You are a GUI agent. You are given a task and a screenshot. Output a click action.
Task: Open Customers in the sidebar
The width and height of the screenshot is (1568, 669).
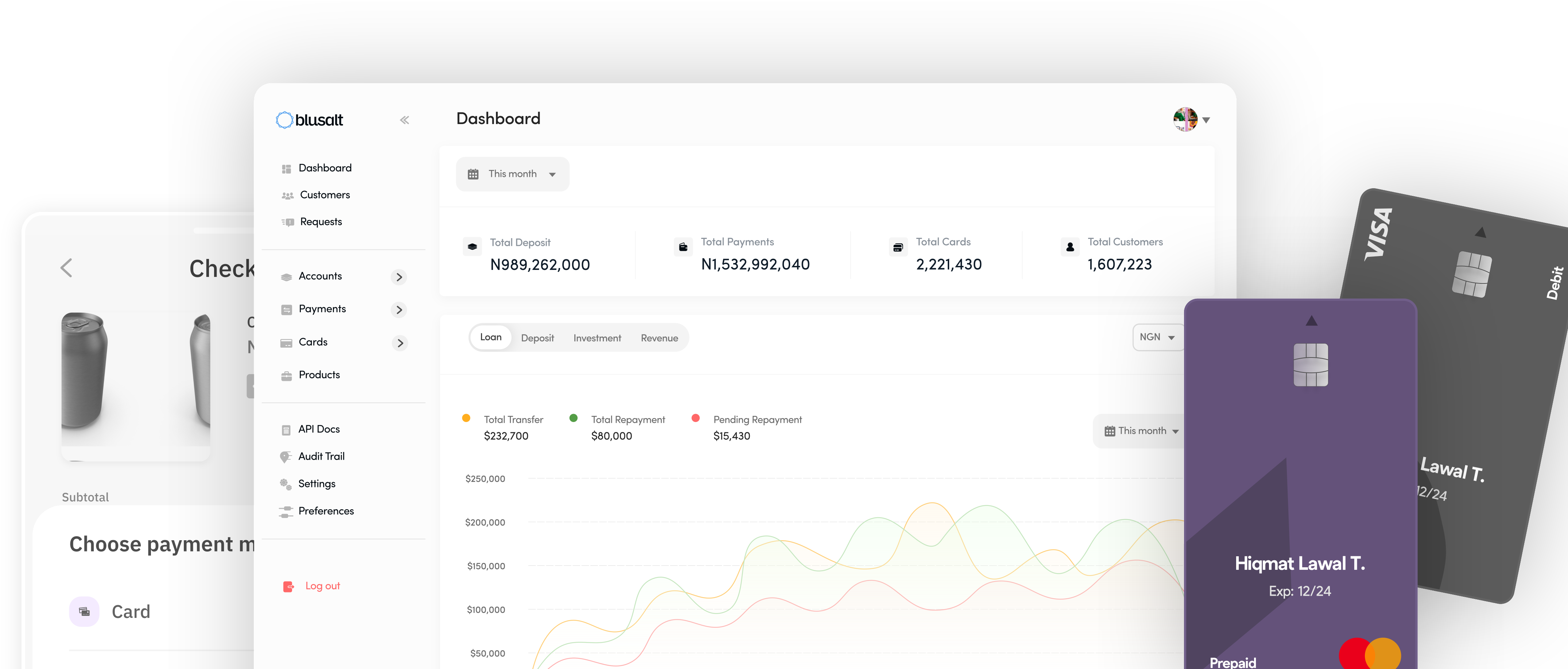click(325, 195)
